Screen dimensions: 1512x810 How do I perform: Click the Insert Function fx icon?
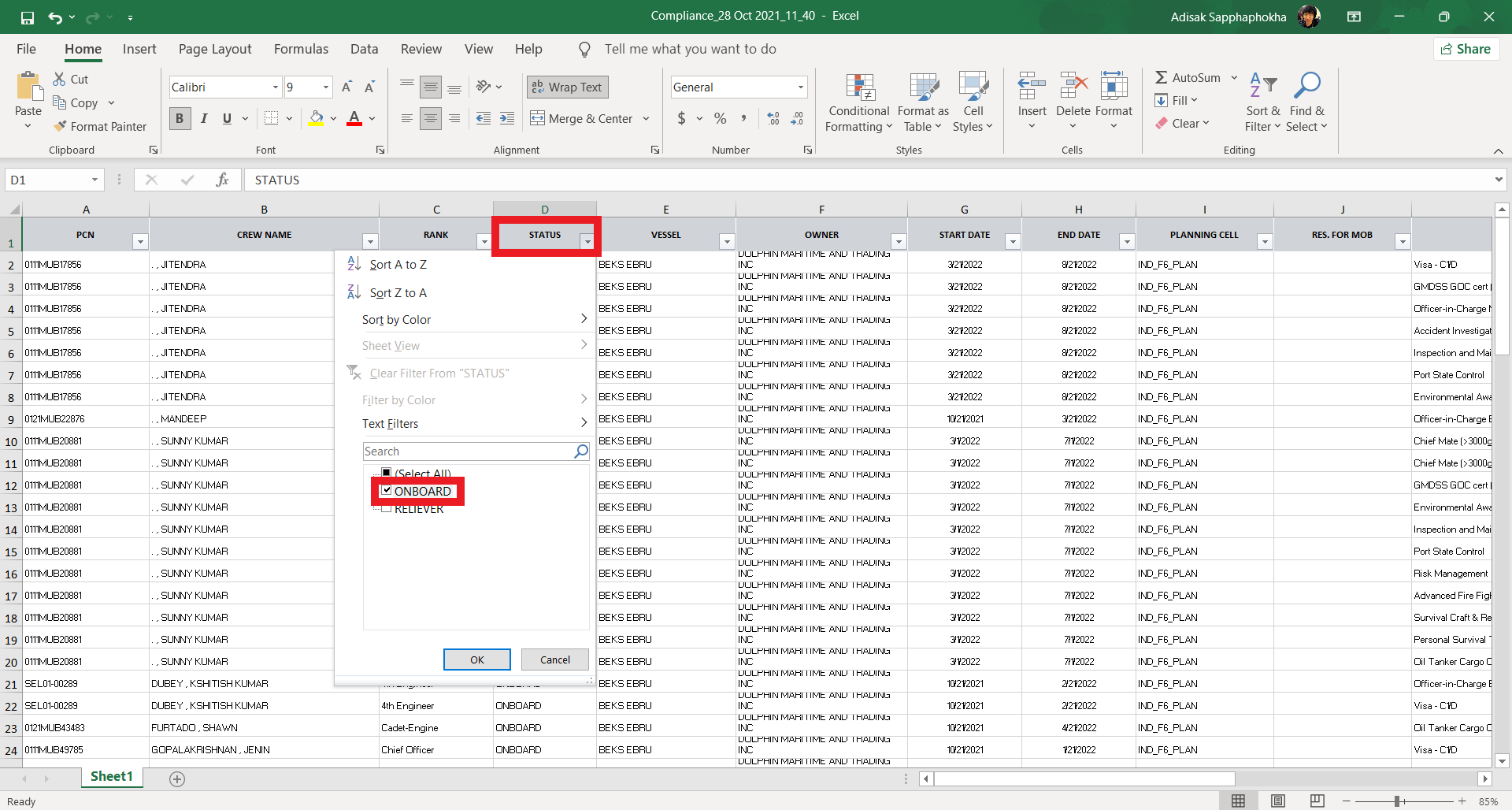point(222,180)
